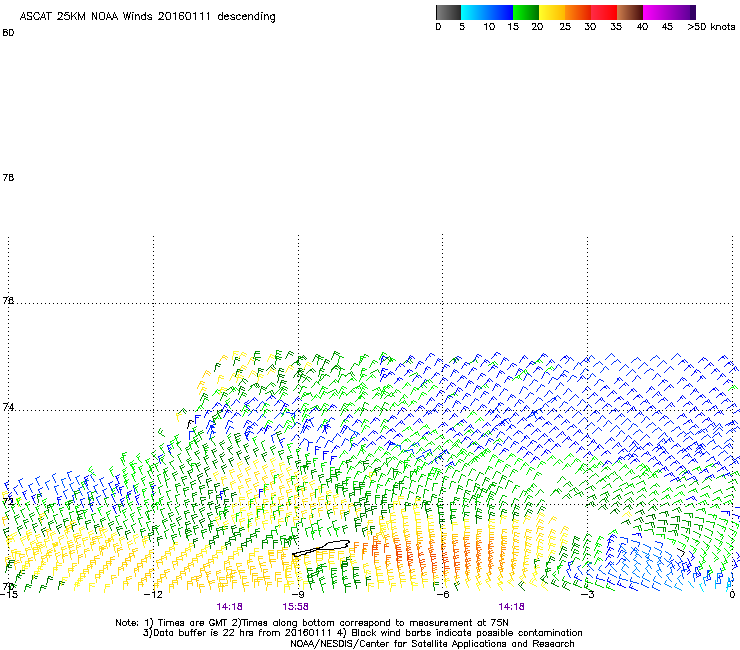Click the '>50 knots' legend label

click(711, 27)
